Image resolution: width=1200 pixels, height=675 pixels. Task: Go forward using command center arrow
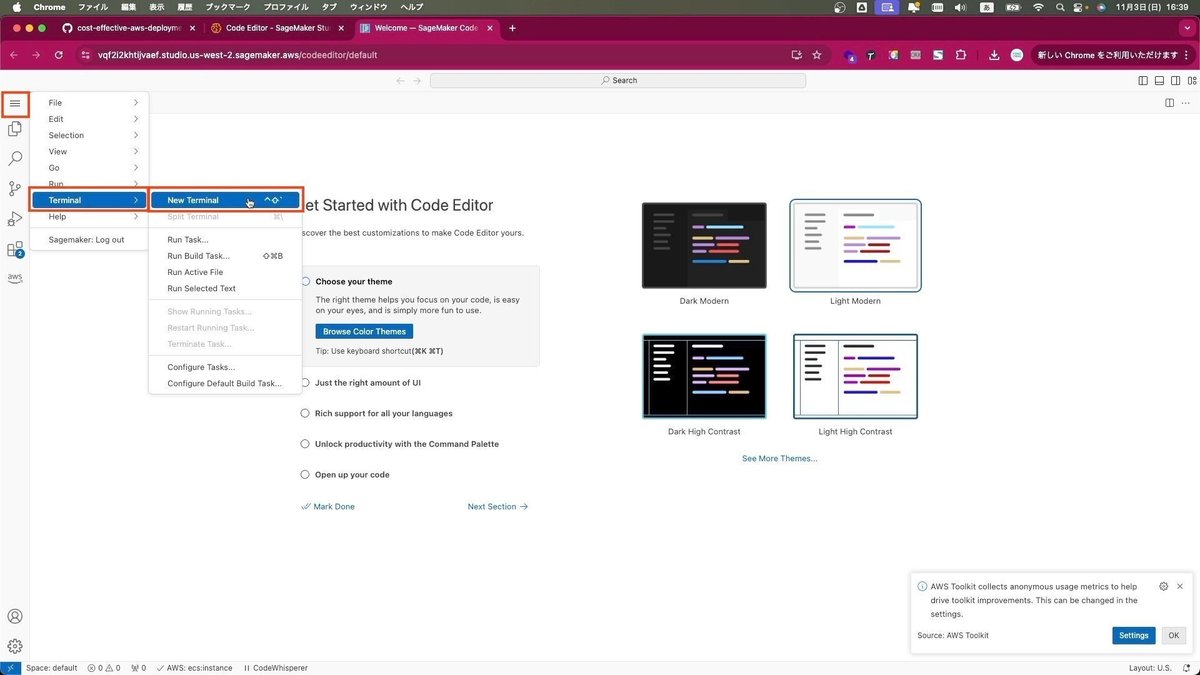[x=417, y=80]
